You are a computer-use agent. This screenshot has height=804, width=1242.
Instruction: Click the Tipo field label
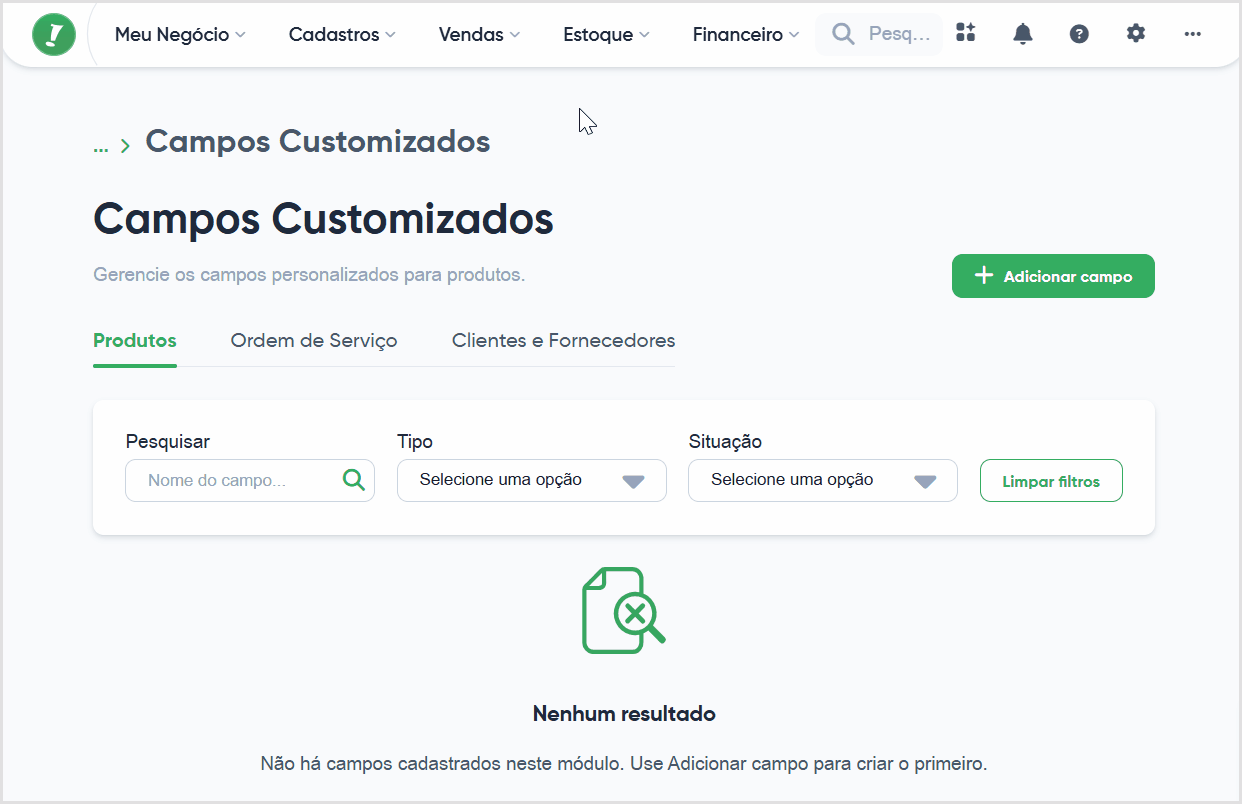[415, 441]
